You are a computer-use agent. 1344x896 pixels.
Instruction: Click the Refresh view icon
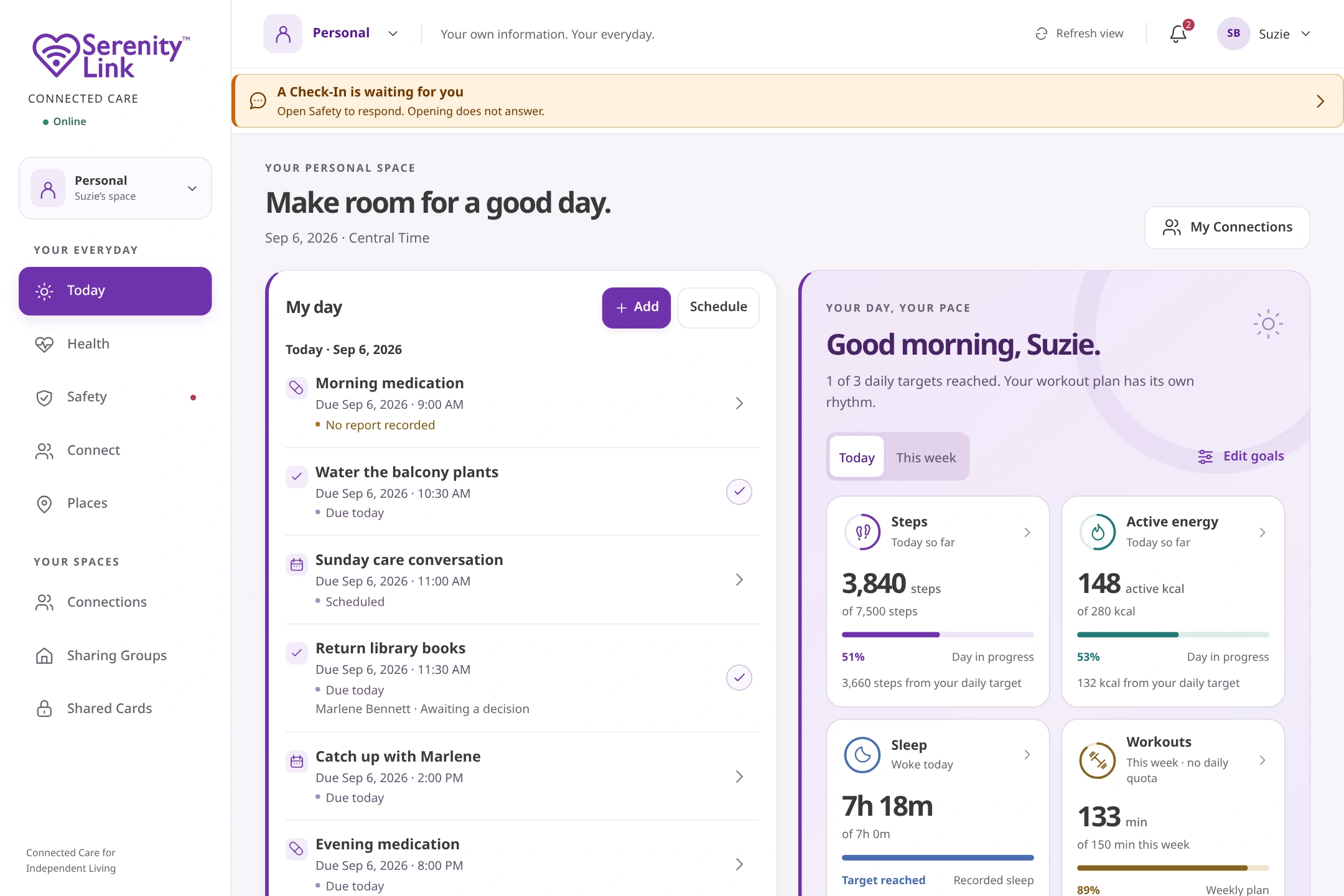pos(1041,34)
